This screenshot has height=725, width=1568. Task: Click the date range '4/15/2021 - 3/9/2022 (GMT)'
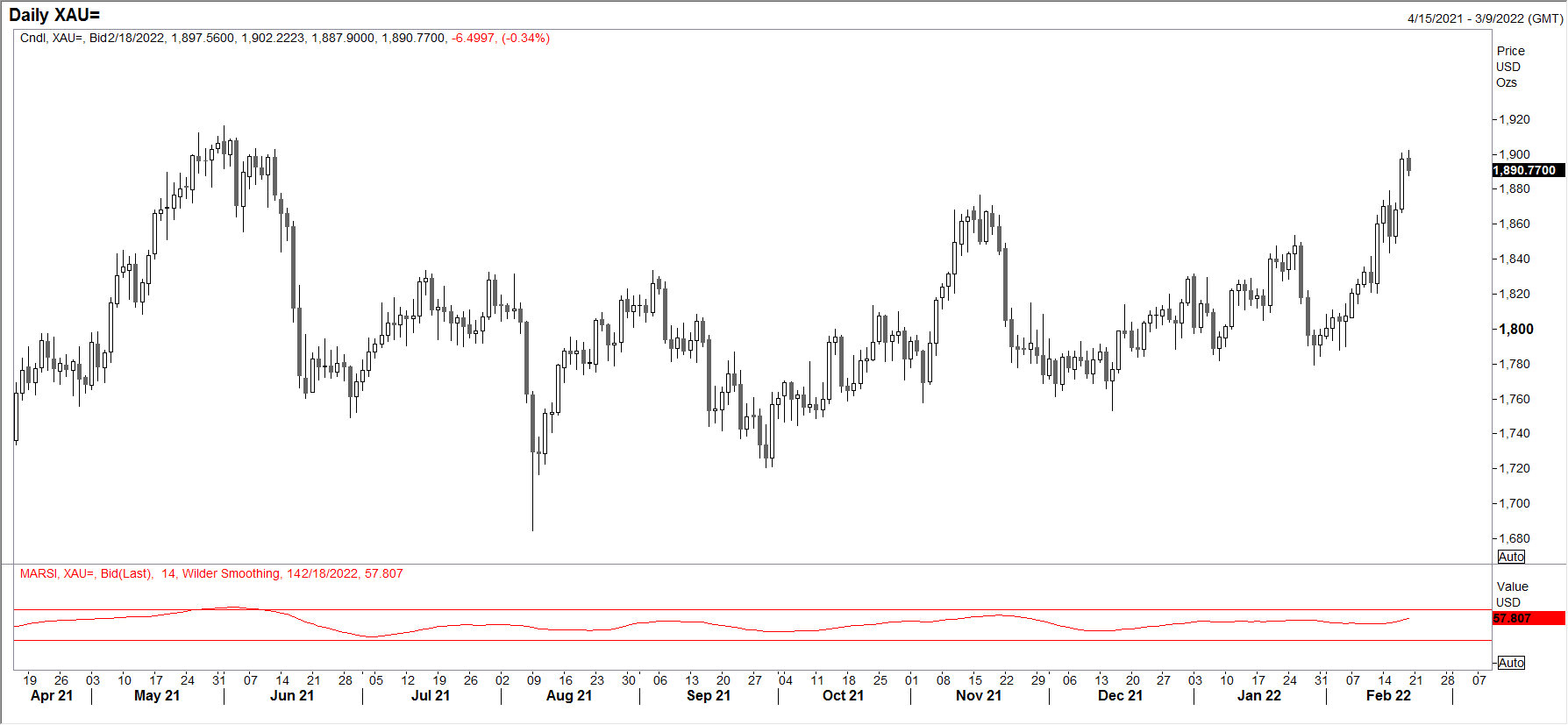[x=1485, y=18]
